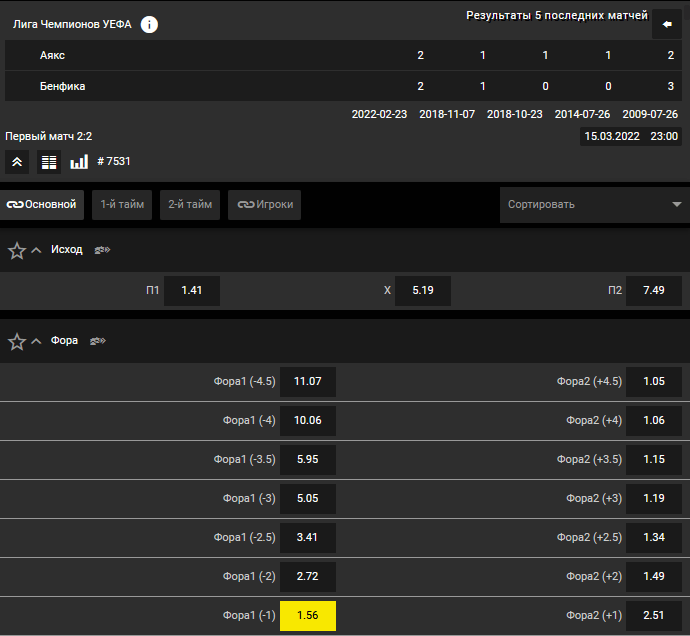This screenshot has height=636, width=690.
Task: Click the kickoff time 23:00
Action: [x=664, y=136]
